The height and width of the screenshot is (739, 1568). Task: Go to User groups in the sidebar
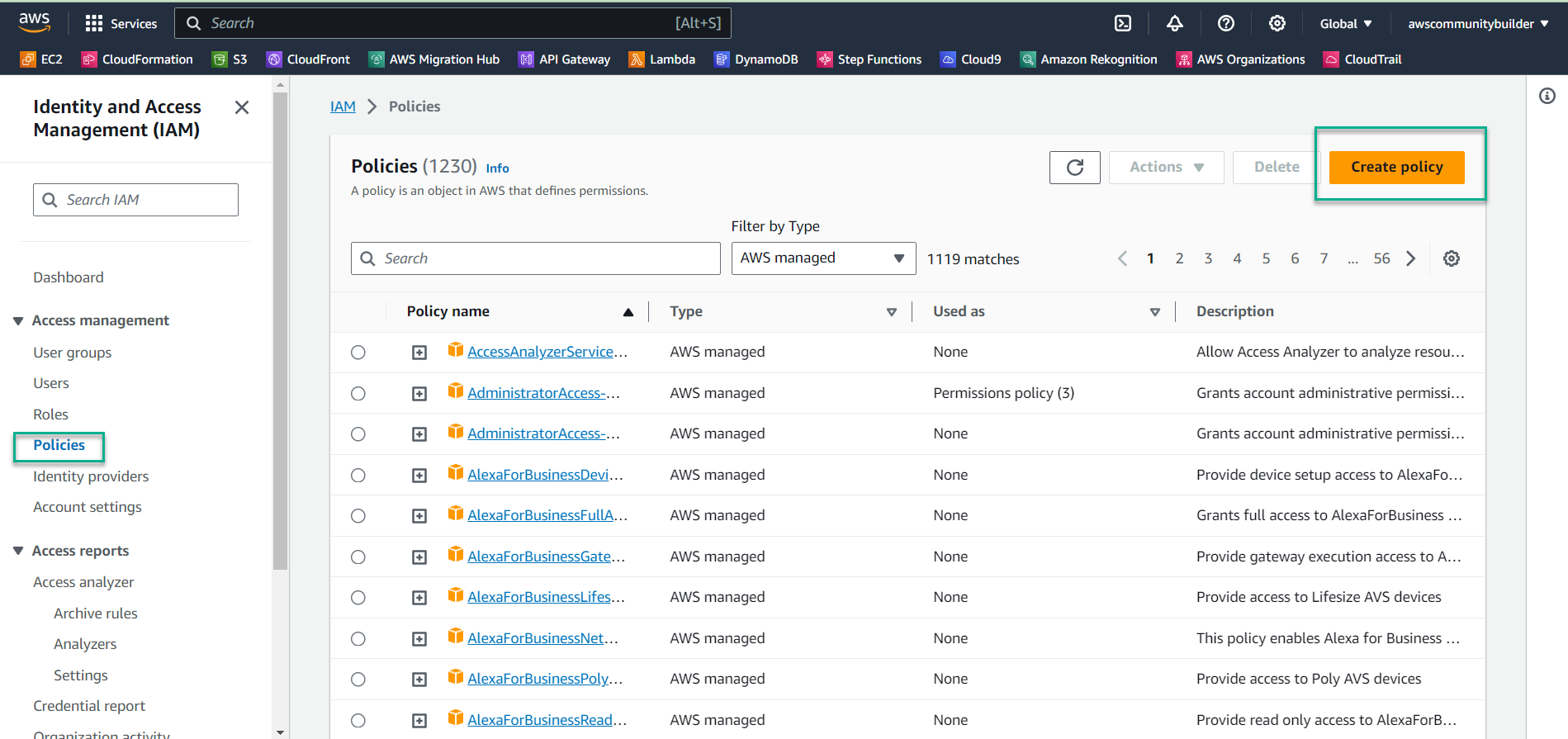click(72, 353)
